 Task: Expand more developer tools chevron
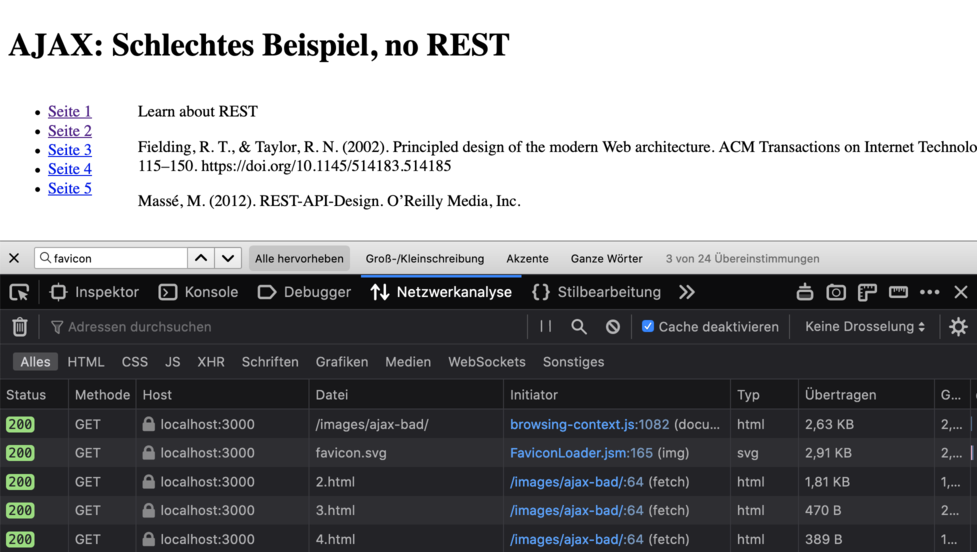pos(687,292)
